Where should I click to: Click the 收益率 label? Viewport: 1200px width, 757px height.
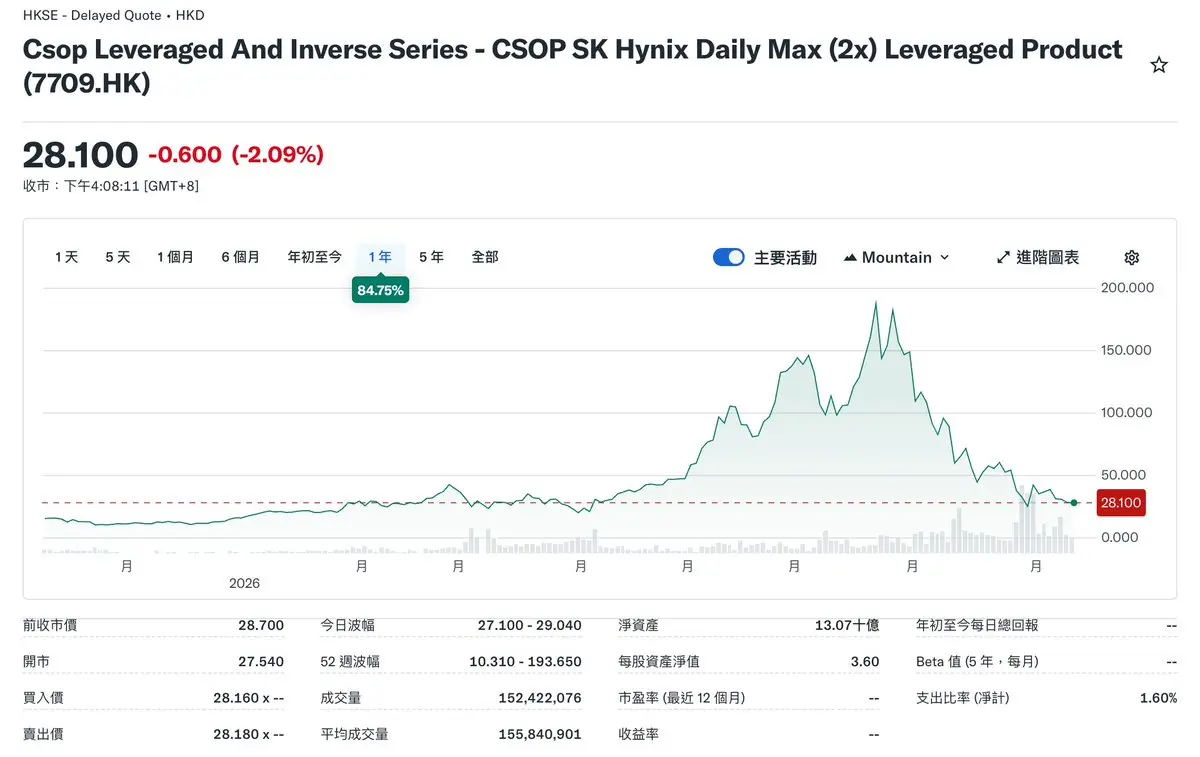pos(639,734)
